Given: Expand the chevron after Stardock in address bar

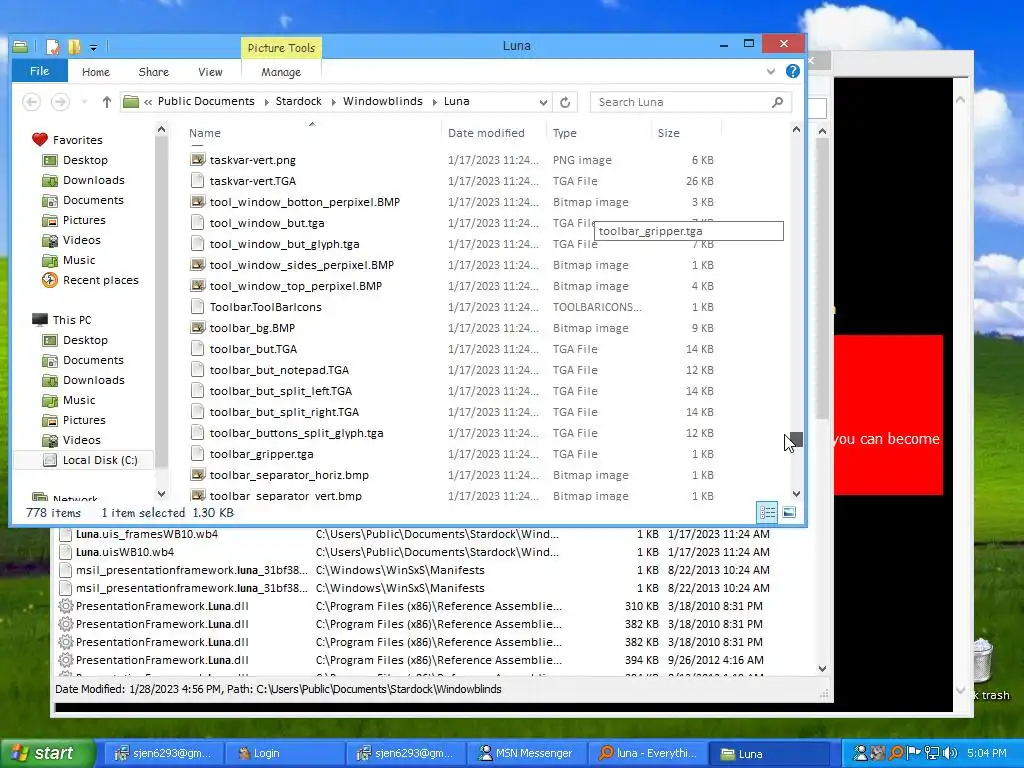Looking at the screenshot, I should pyautogui.click(x=333, y=102).
